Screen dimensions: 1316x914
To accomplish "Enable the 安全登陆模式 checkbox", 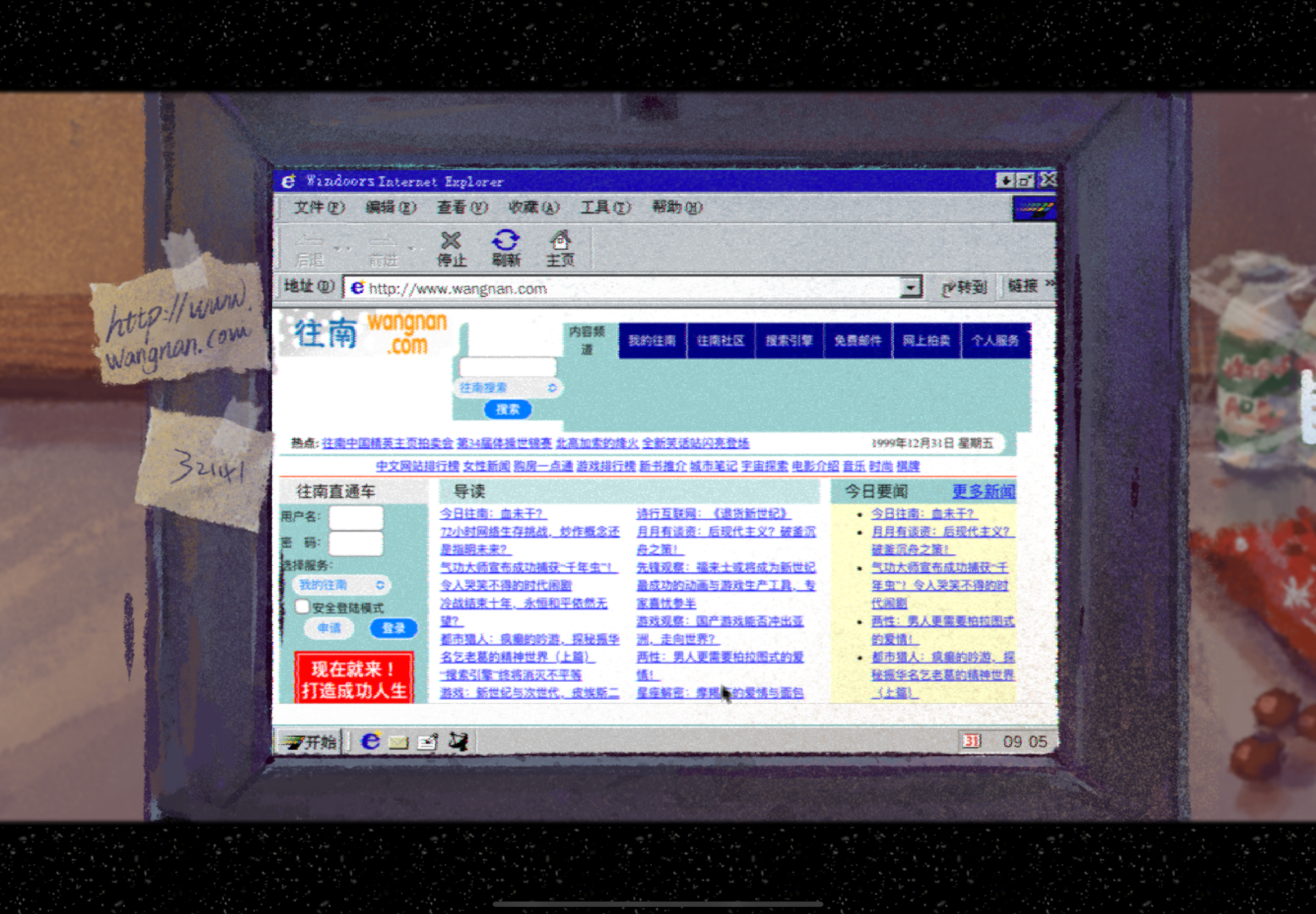I will 302,606.
